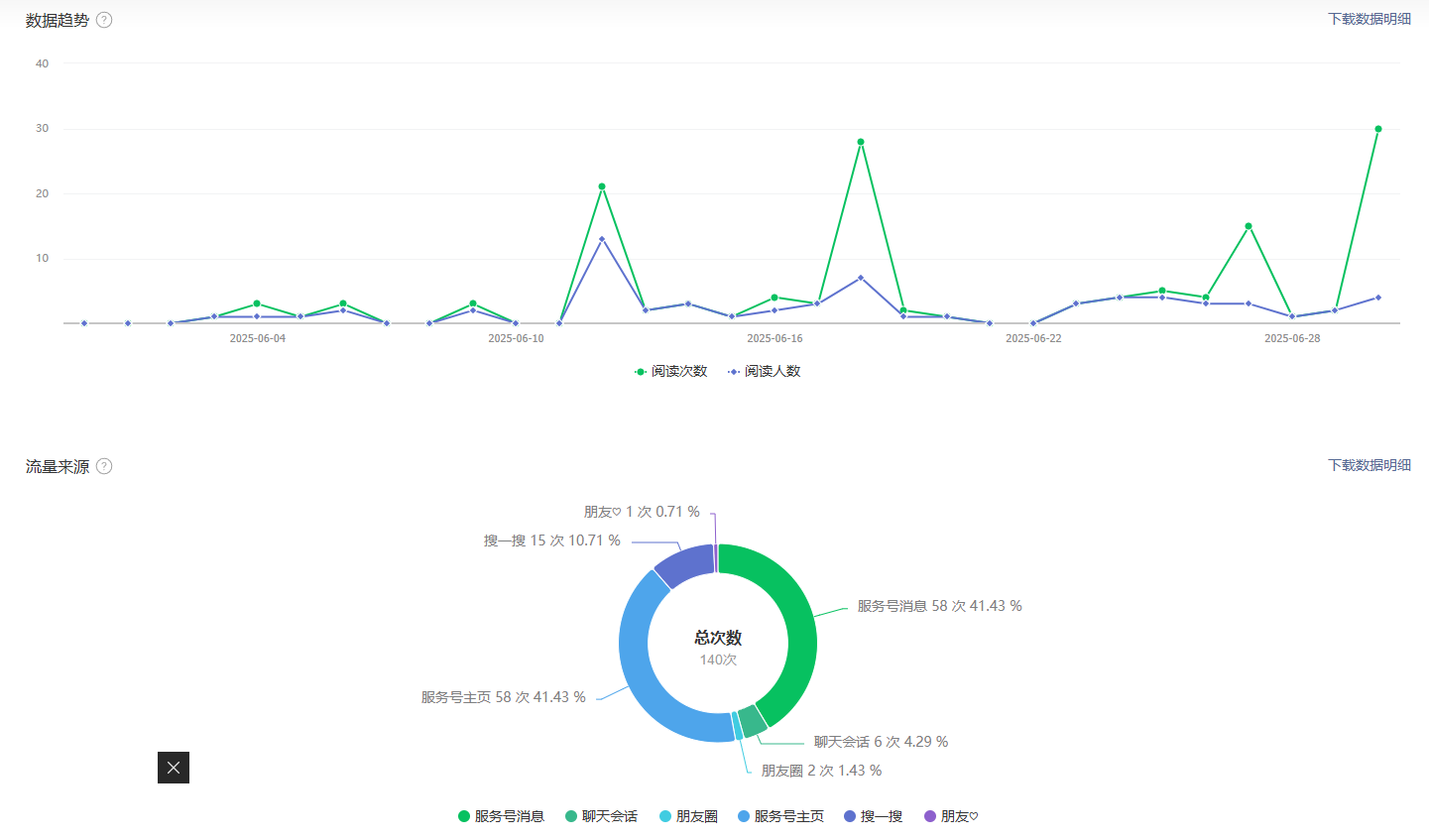Select the 21-read peak after 2025-06-10
Image resolution: width=1429 pixels, height=840 pixels.
tap(602, 186)
